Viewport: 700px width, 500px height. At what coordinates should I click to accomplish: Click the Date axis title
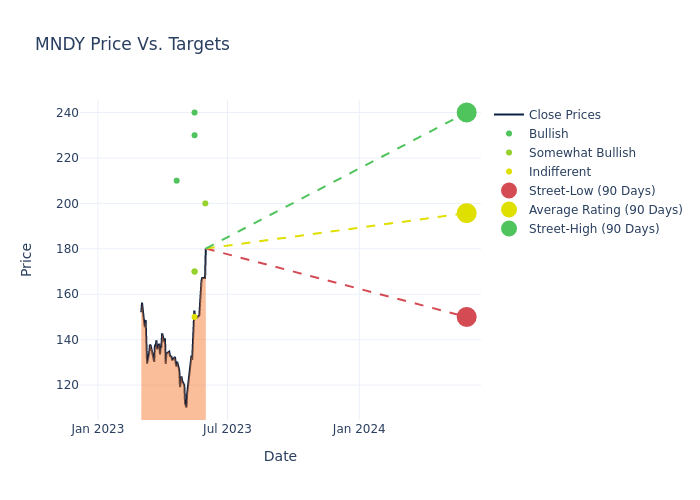pos(280,457)
